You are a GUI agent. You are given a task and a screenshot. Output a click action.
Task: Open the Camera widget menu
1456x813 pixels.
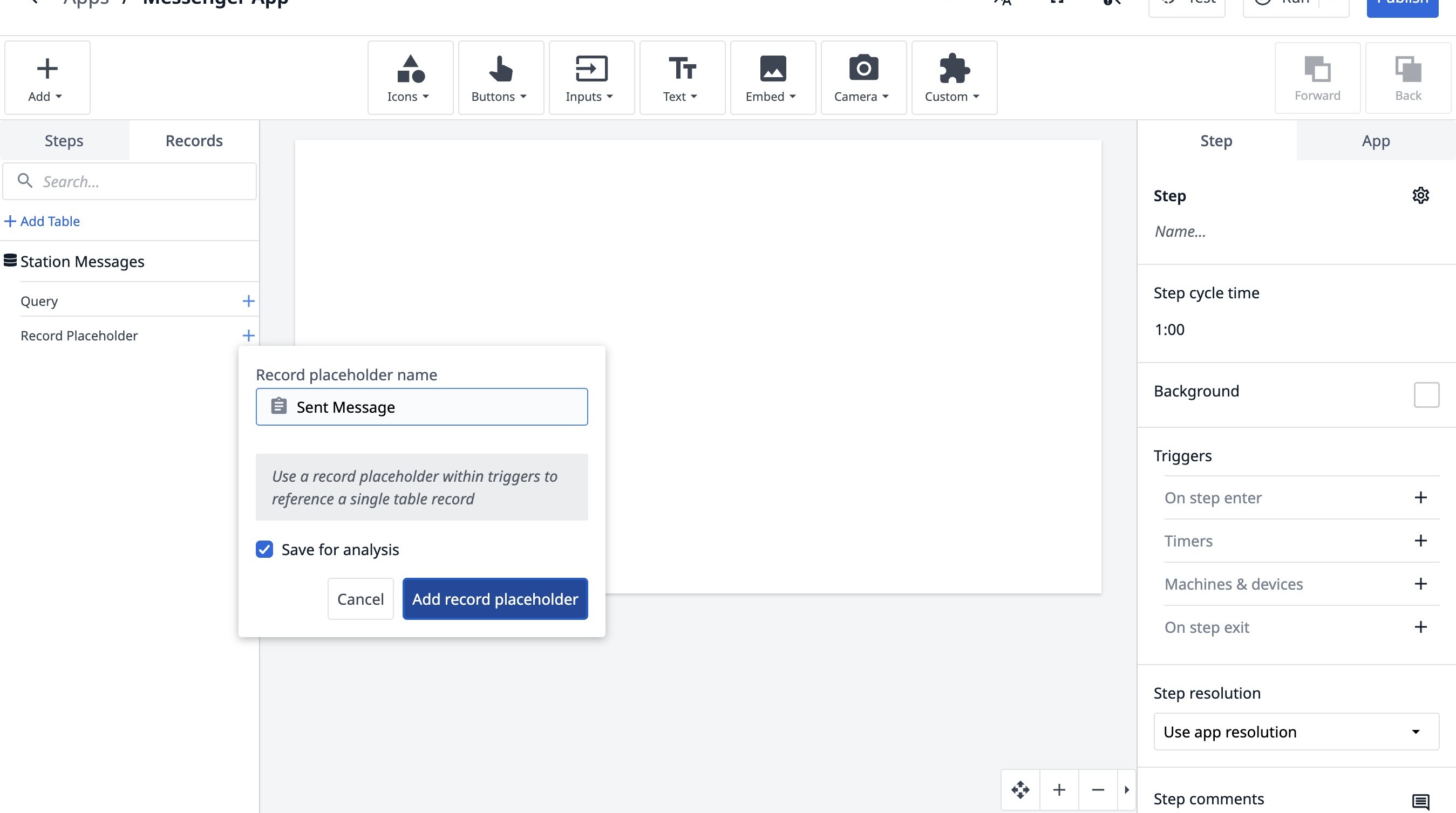[863, 78]
